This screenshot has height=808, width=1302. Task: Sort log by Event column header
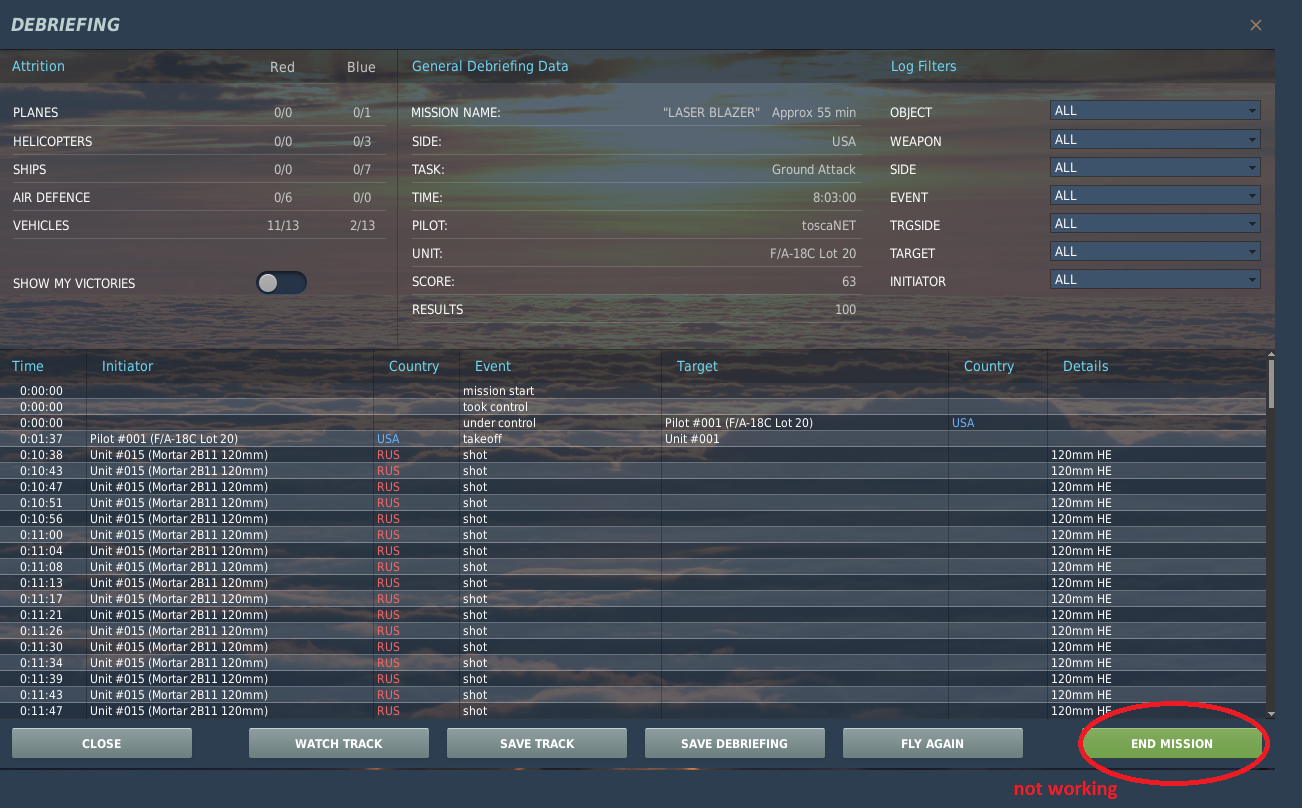(493, 366)
